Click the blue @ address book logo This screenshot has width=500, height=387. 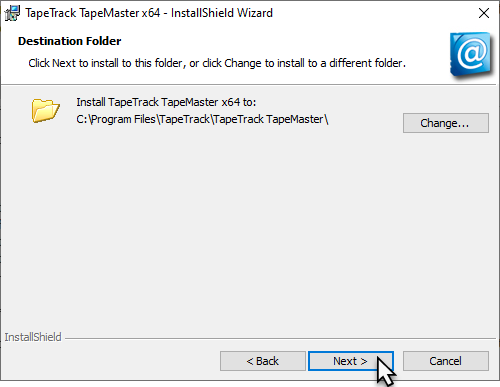coord(471,55)
